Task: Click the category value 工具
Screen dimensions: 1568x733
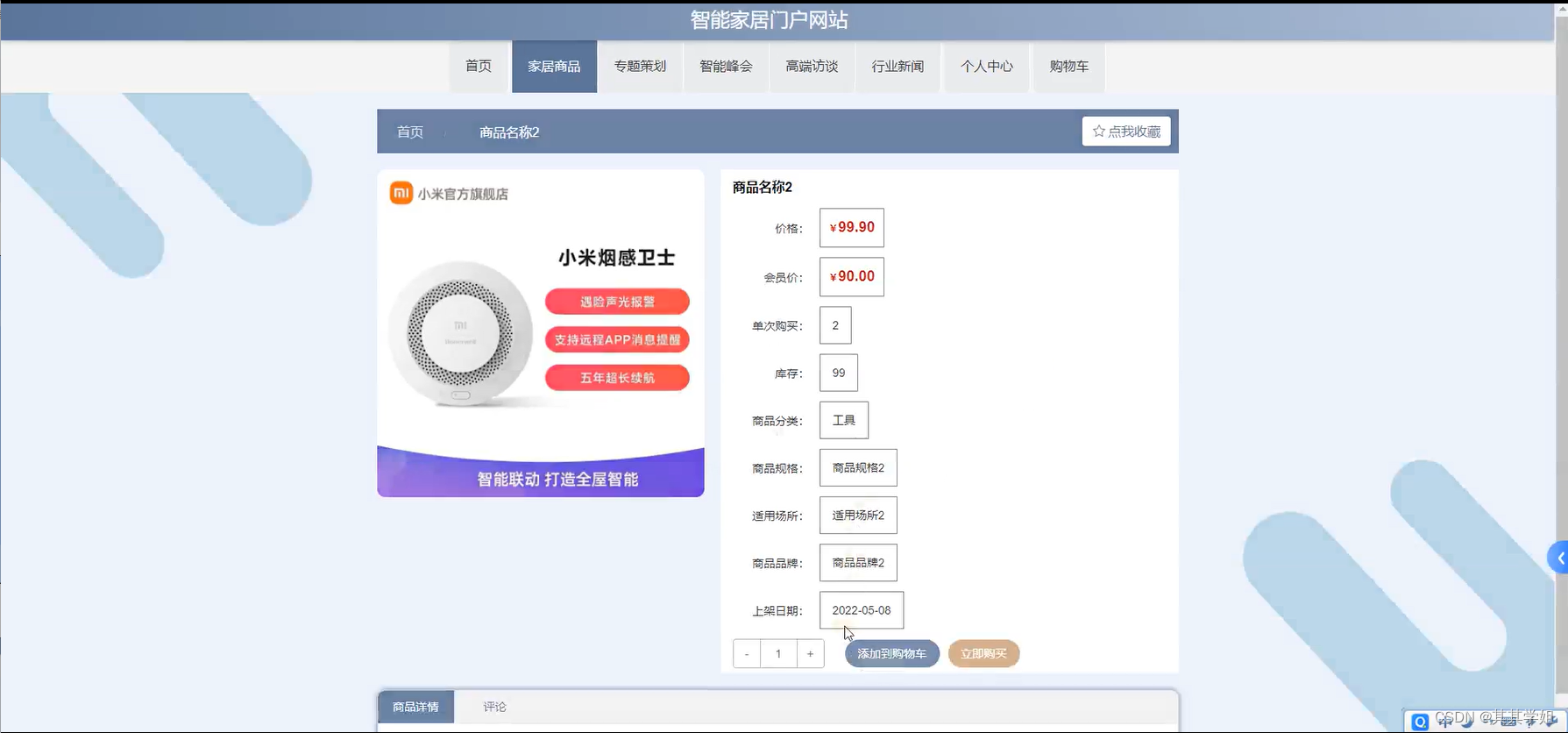Action: coord(844,420)
